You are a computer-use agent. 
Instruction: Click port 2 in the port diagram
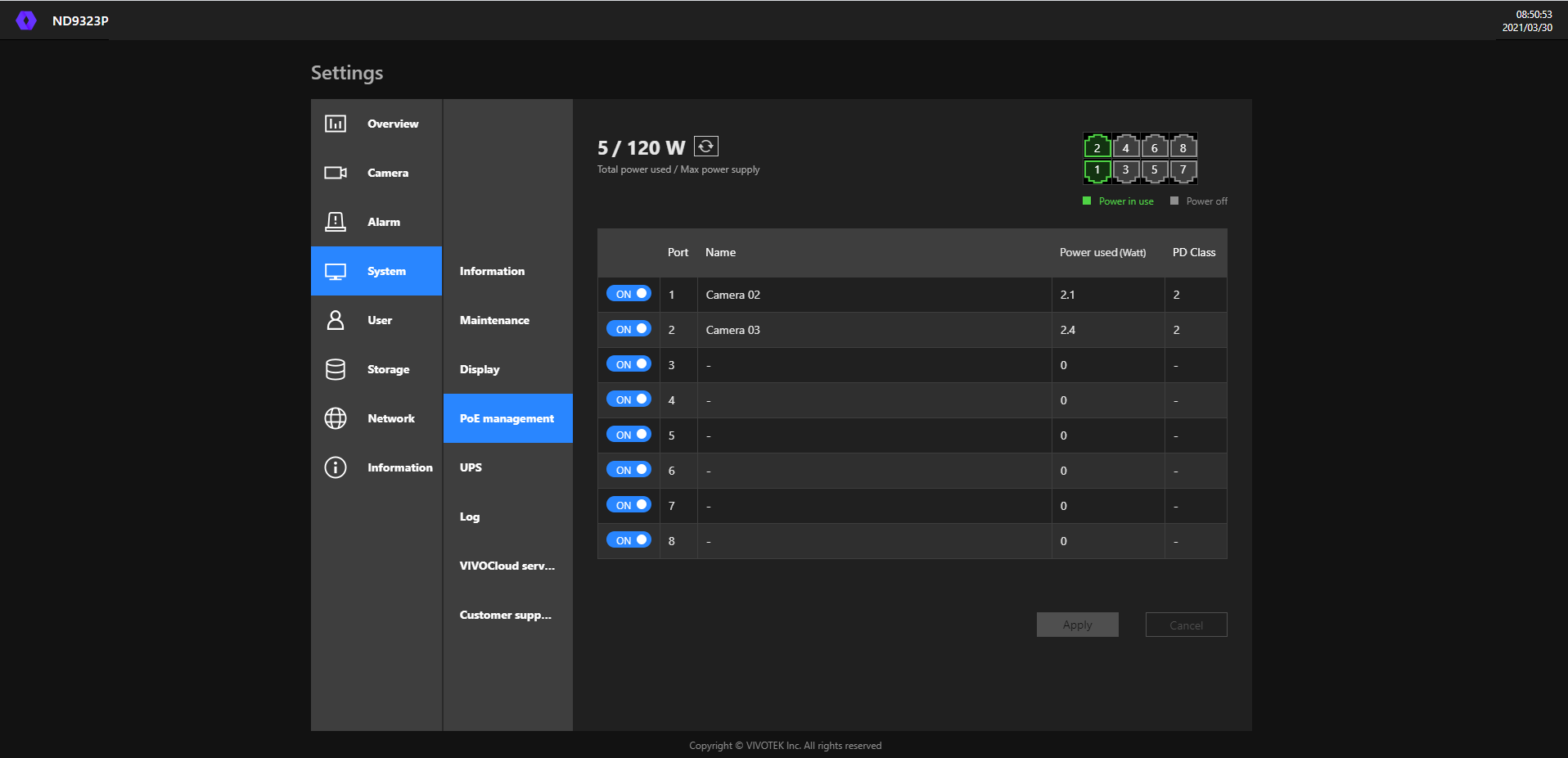point(1097,147)
